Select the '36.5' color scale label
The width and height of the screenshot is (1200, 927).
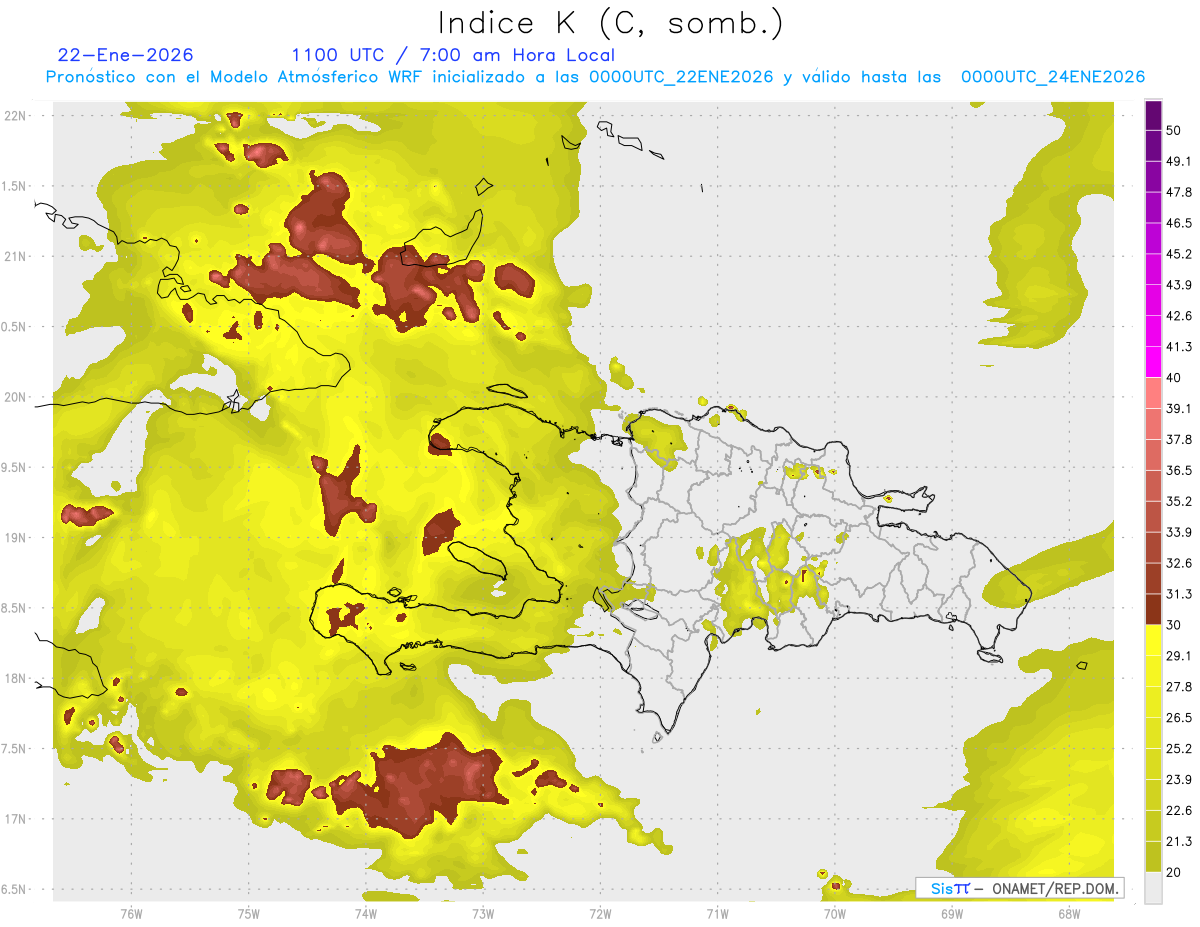(1179, 471)
